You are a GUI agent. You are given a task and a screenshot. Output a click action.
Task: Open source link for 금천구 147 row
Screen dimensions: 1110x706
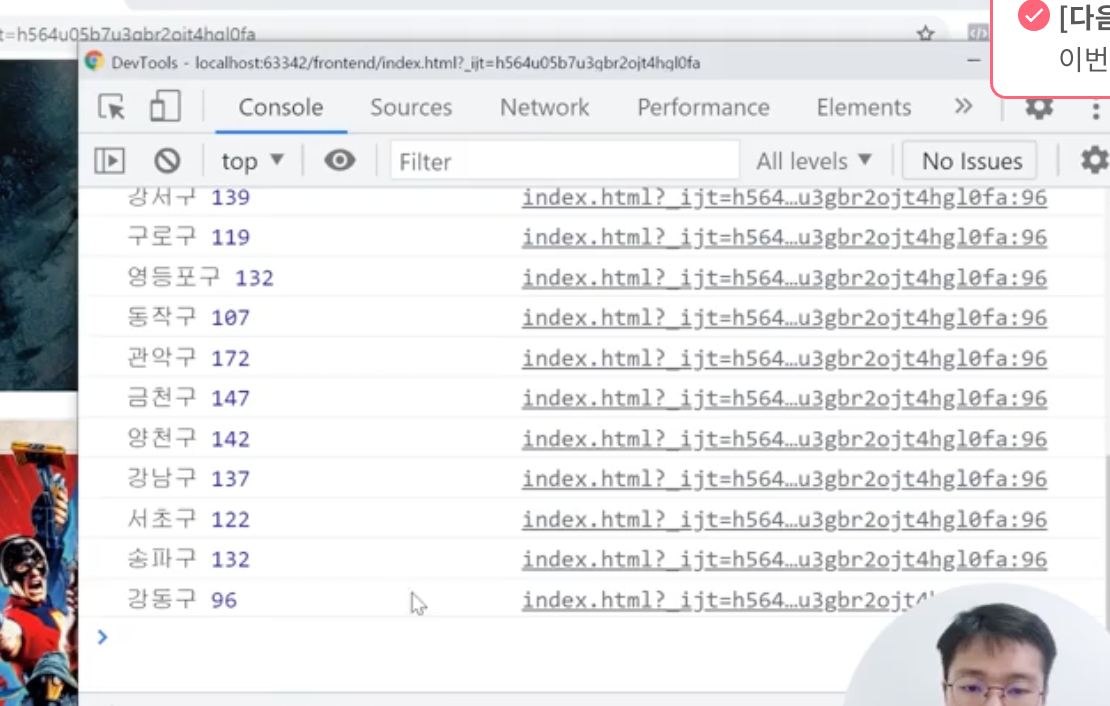pyautogui.click(x=784, y=398)
